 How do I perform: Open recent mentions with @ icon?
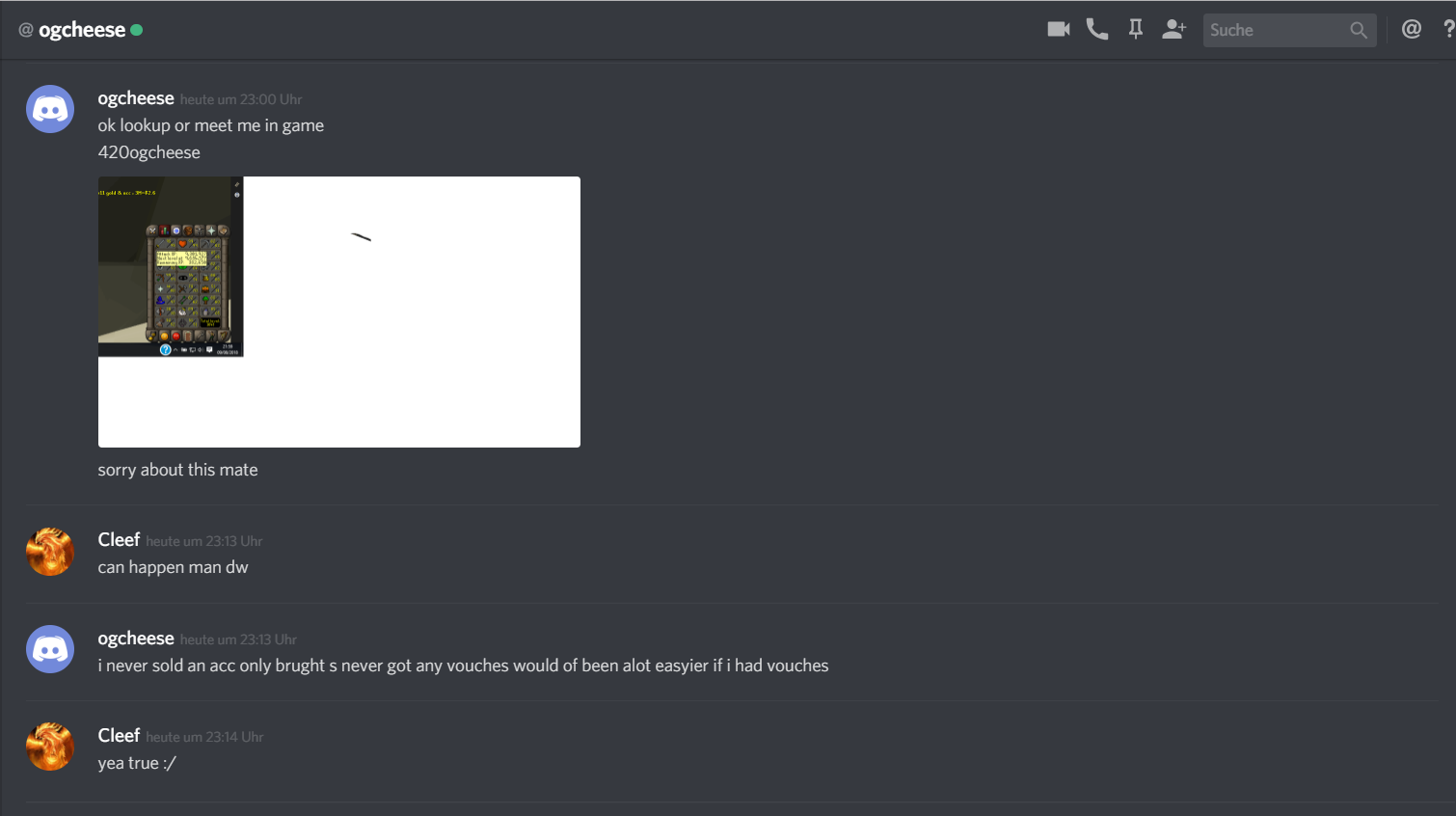[1412, 29]
